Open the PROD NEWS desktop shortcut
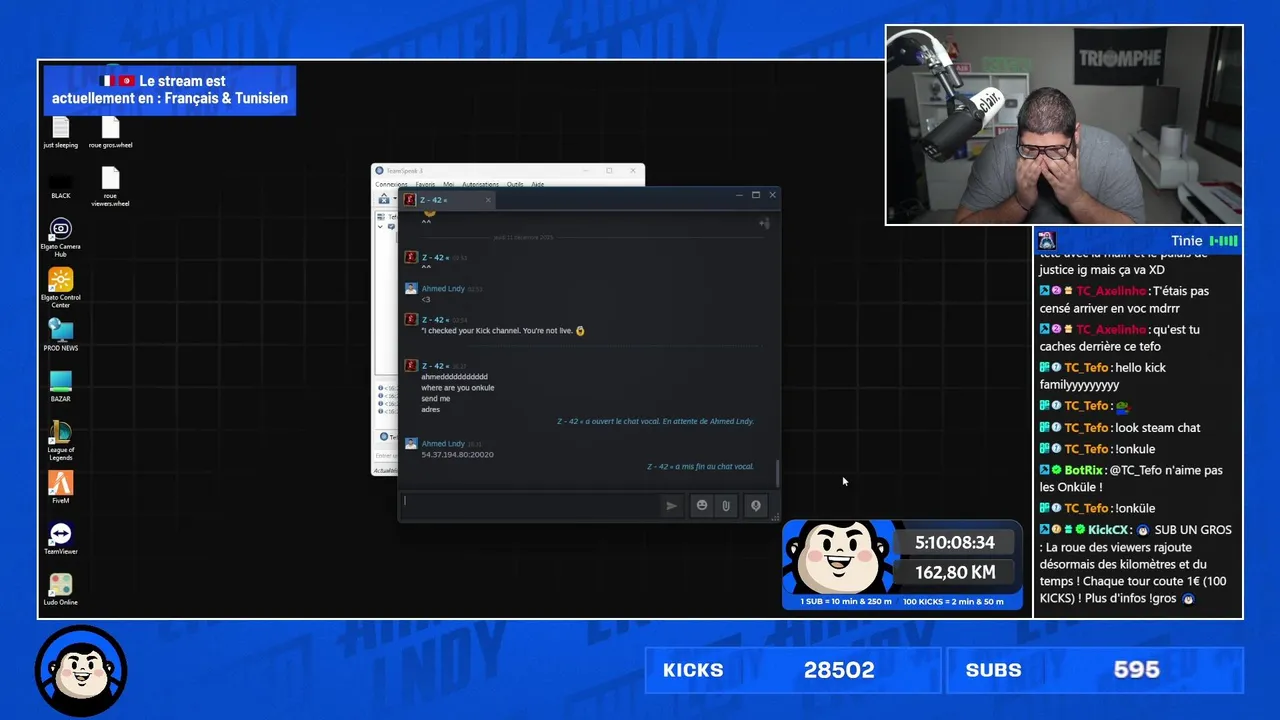This screenshot has height=720, width=1280. [x=60, y=335]
